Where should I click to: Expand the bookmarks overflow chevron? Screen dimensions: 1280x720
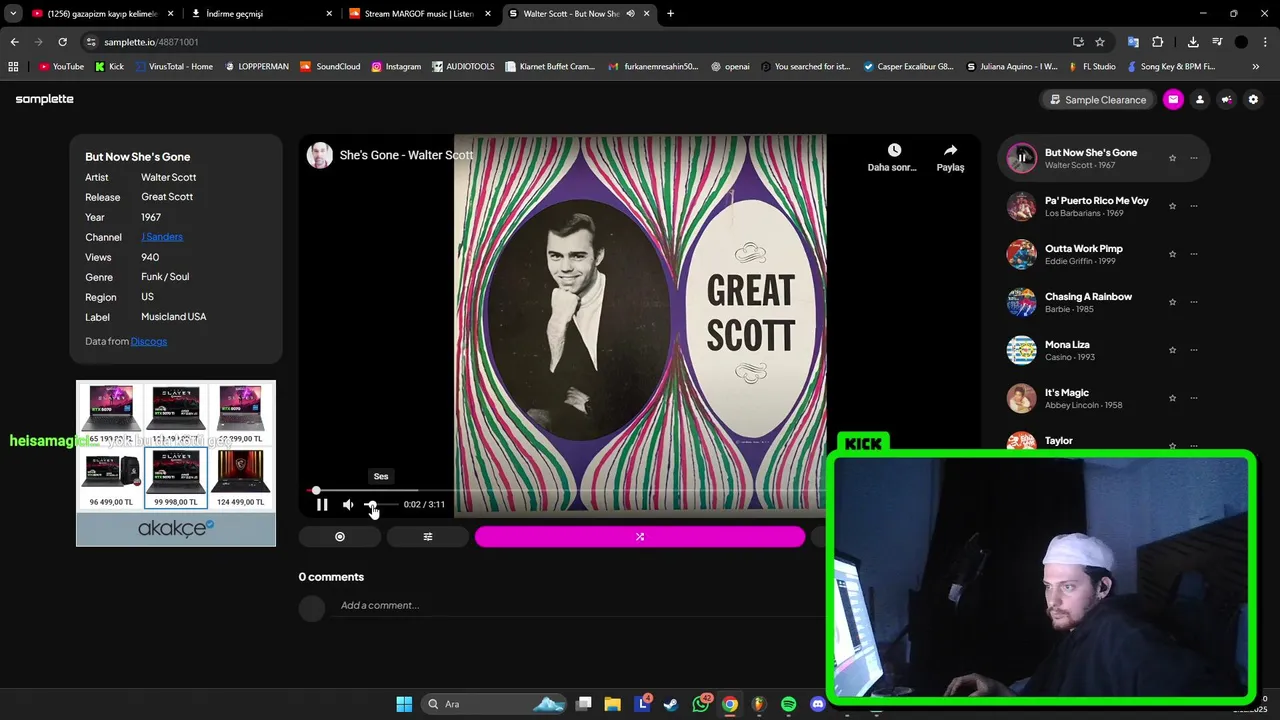point(1256,67)
